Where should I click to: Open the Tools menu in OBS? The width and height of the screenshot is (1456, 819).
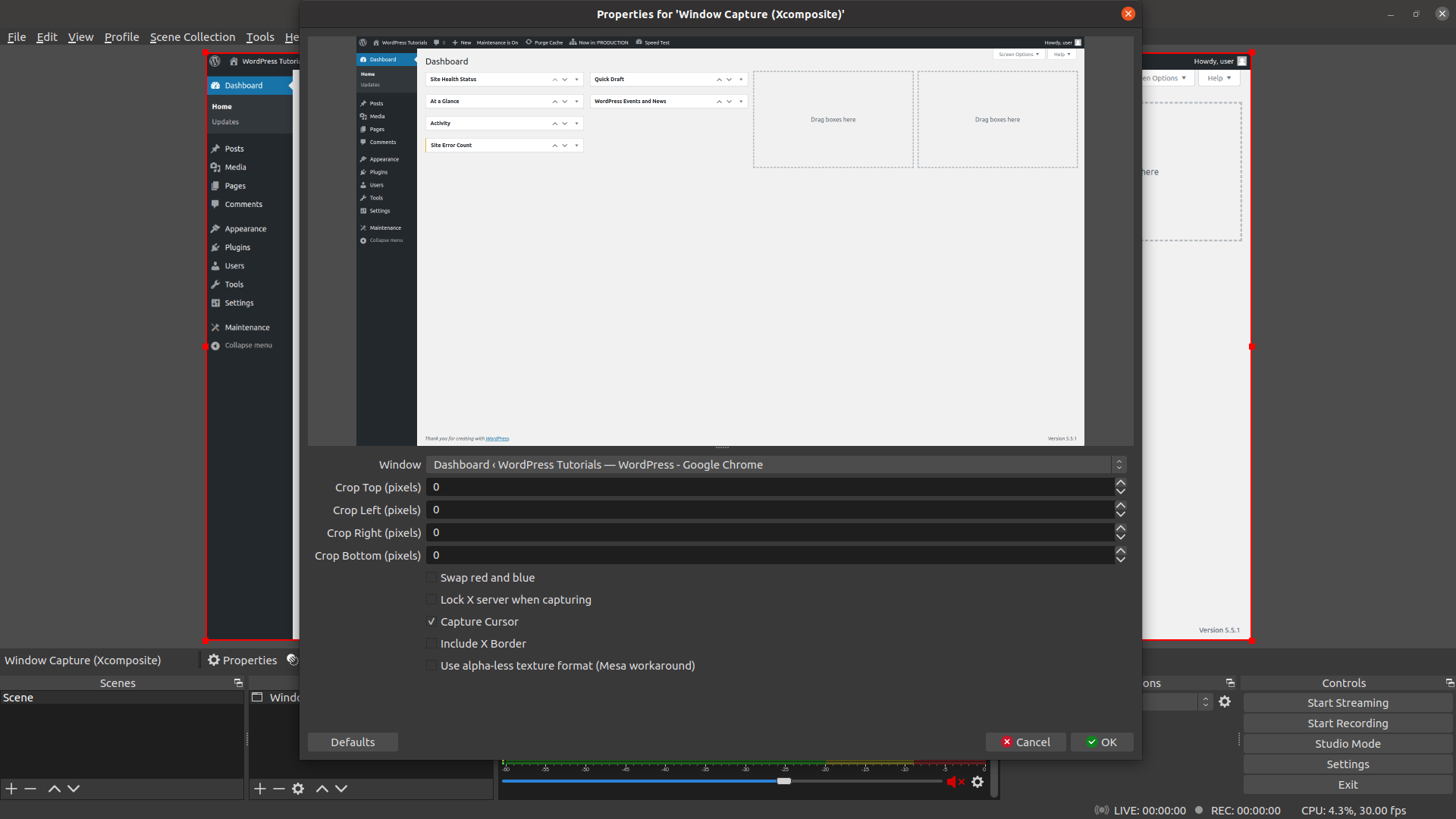(260, 37)
